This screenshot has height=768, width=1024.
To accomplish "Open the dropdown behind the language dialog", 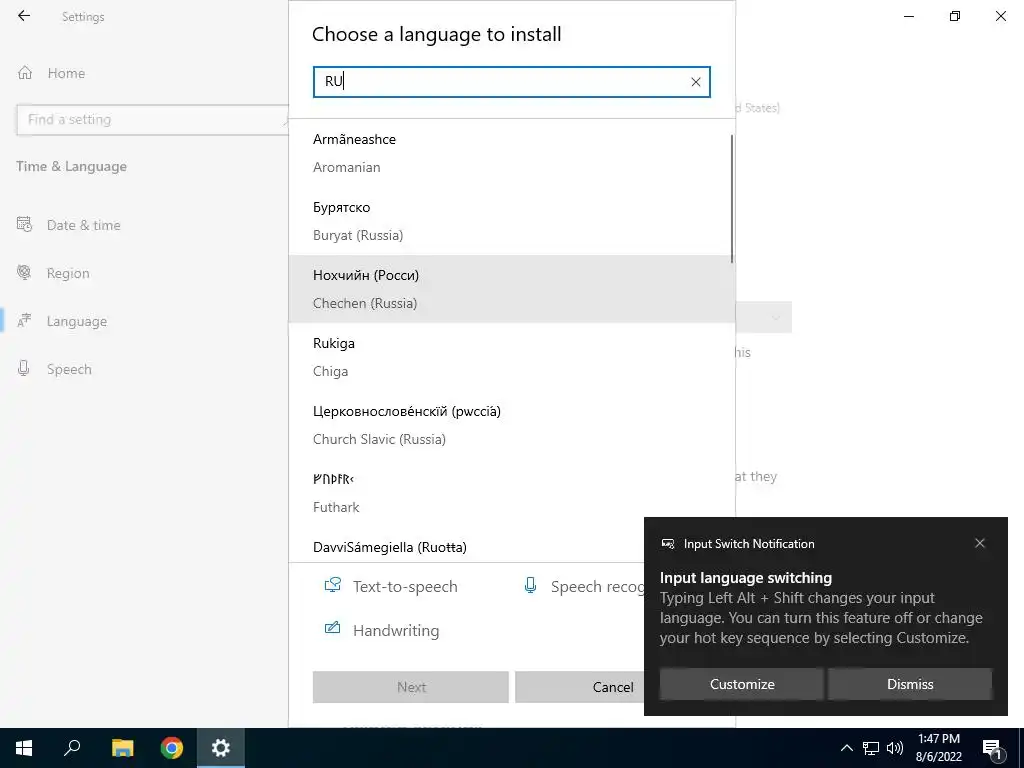I will [764, 317].
